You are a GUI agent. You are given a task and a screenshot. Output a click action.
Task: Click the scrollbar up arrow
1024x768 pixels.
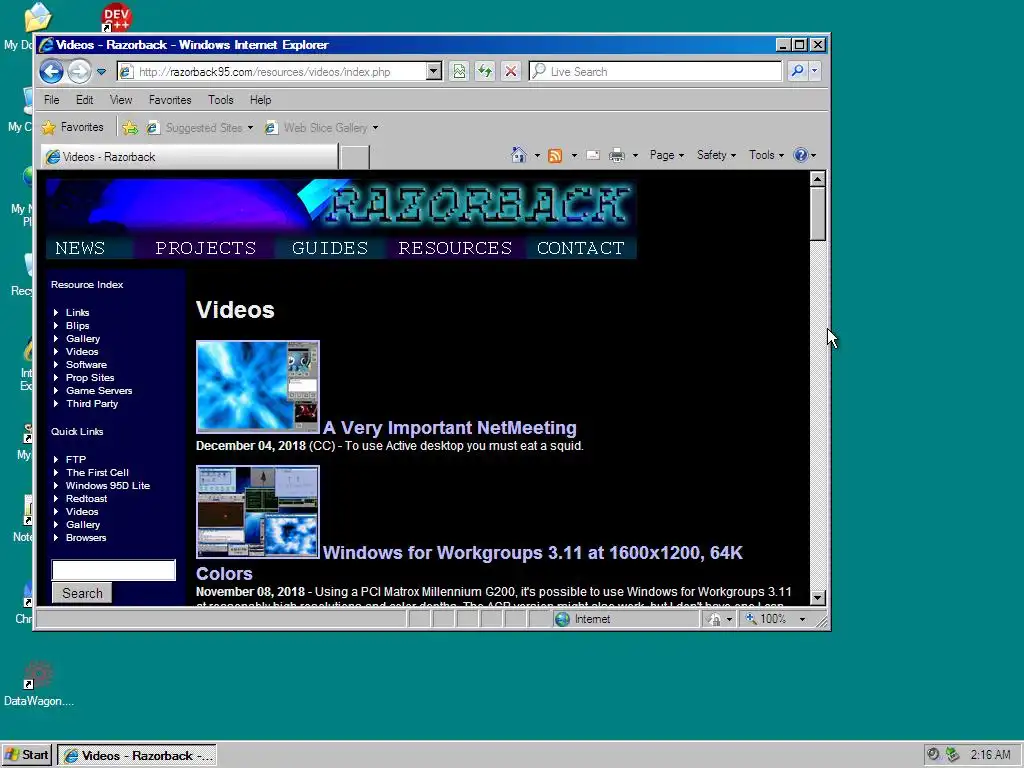pyautogui.click(x=818, y=178)
